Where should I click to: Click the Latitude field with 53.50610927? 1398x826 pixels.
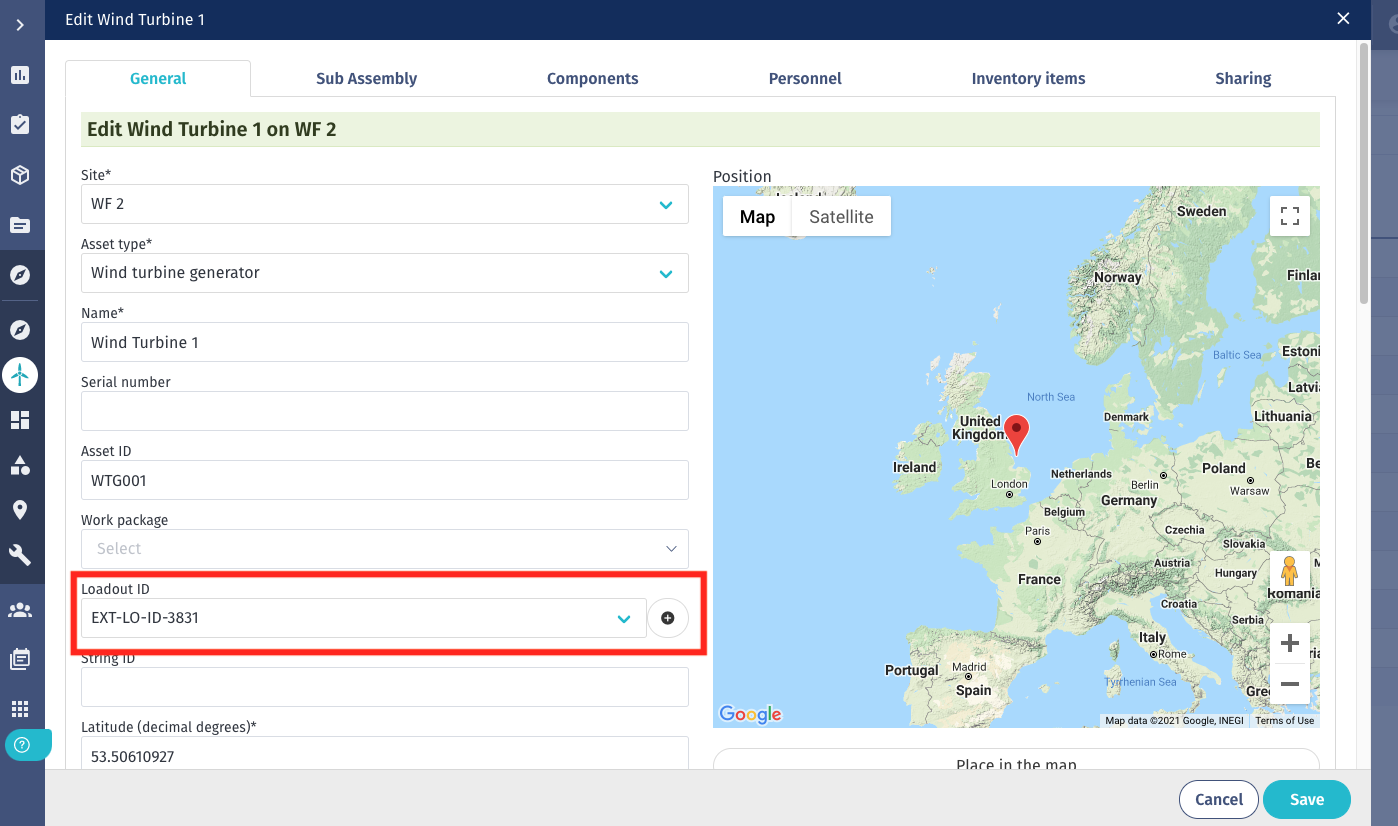(385, 754)
